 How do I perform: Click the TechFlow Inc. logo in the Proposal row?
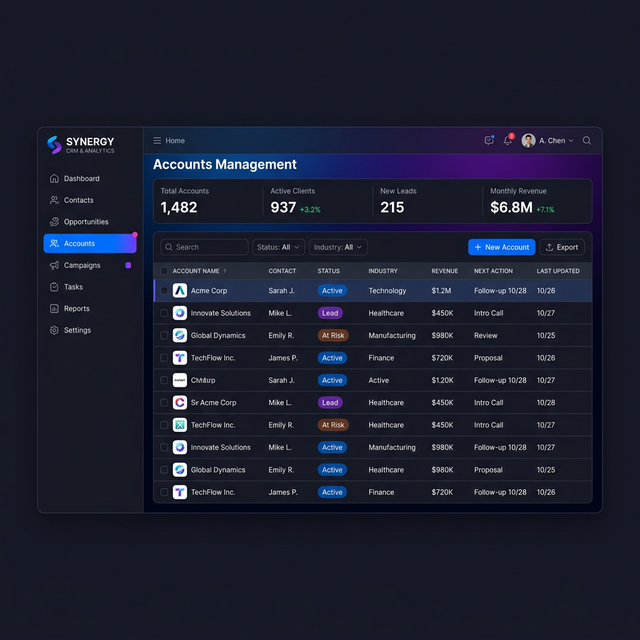click(180, 358)
